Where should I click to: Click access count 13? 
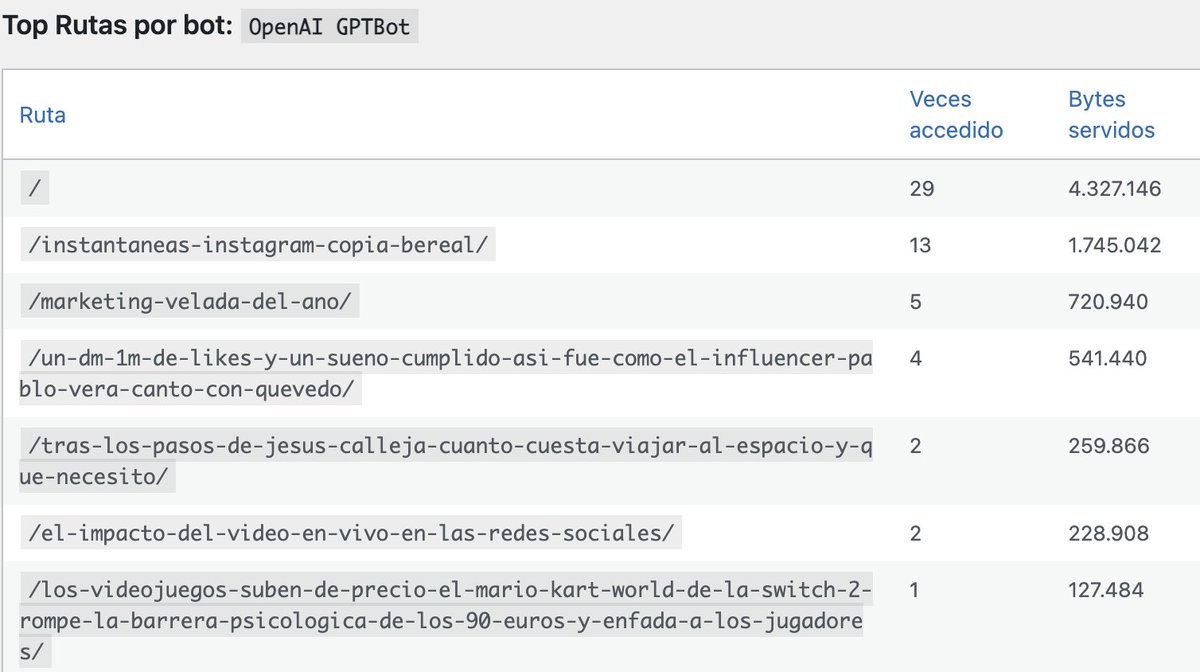[x=921, y=245]
